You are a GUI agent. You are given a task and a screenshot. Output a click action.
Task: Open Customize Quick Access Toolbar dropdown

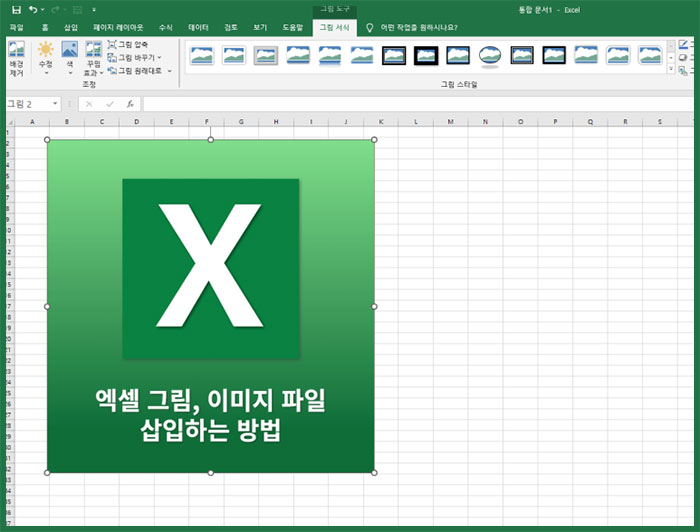94,9
